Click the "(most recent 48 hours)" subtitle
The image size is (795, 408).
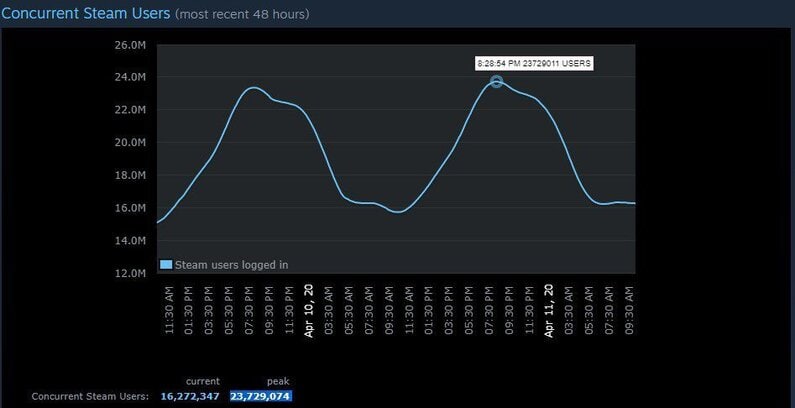coord(242,14)
